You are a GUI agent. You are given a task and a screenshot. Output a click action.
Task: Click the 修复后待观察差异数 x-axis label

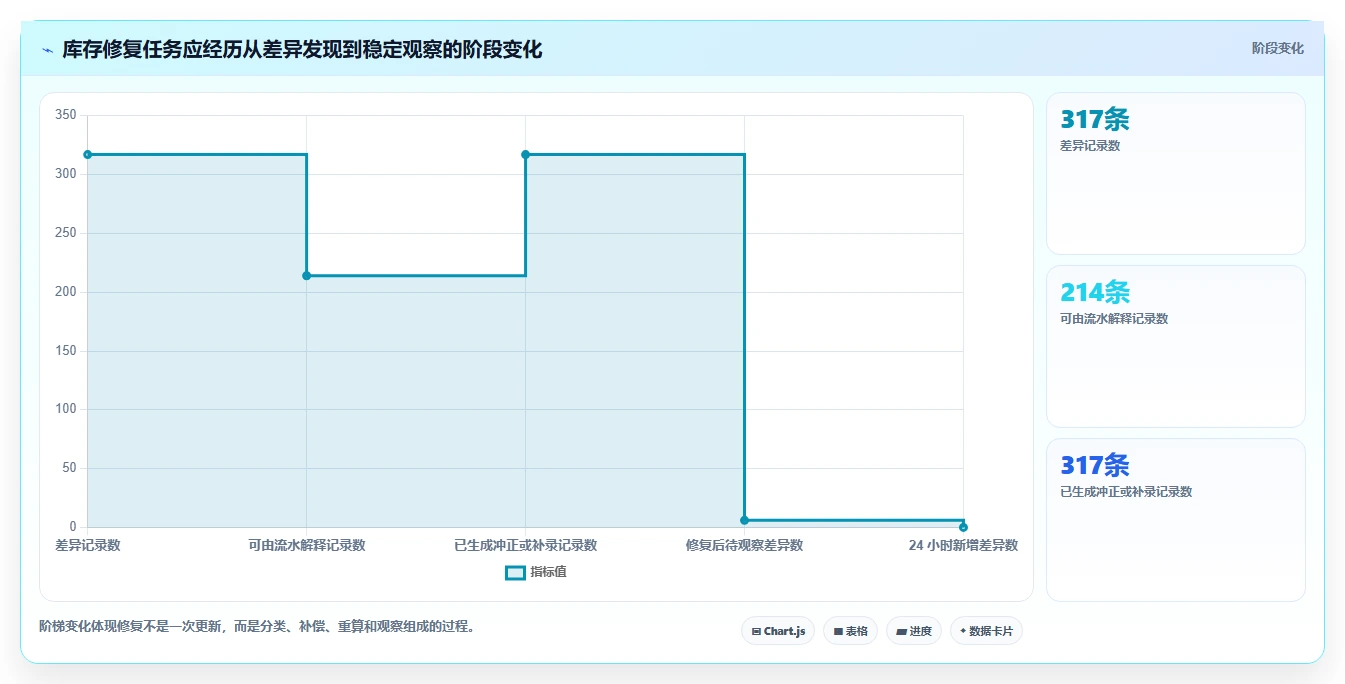click(x=744, y=546)
